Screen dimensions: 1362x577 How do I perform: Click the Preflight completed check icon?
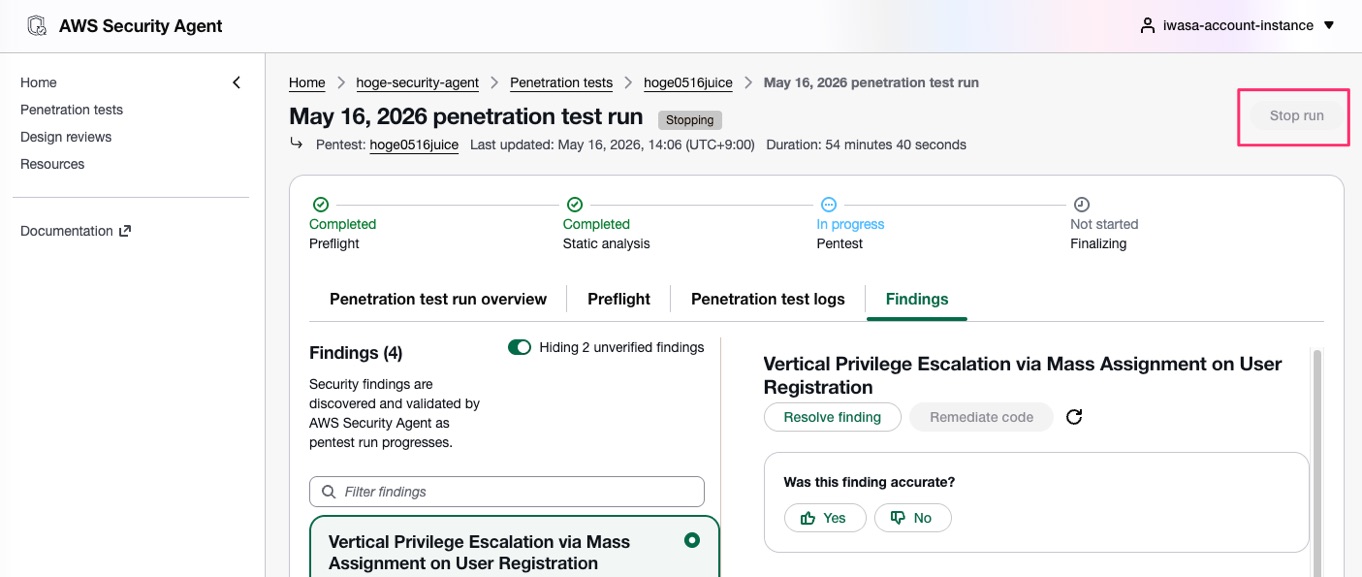(x=320, y=204)
